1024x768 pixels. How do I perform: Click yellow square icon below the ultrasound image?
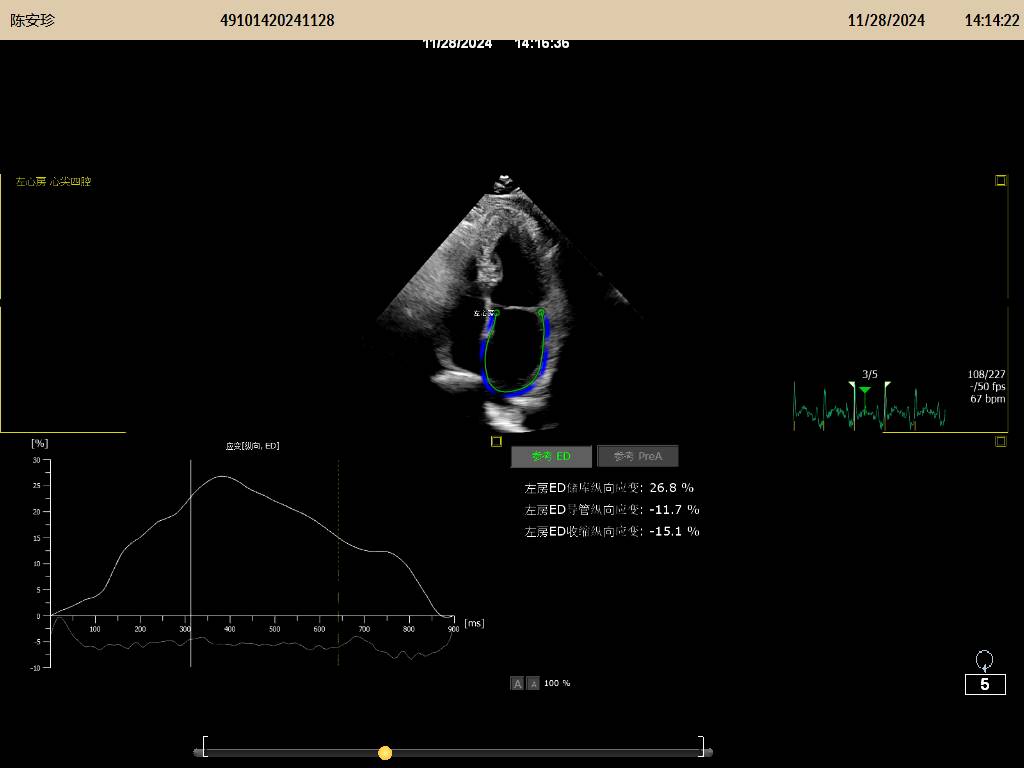click(x=496, y=441)
